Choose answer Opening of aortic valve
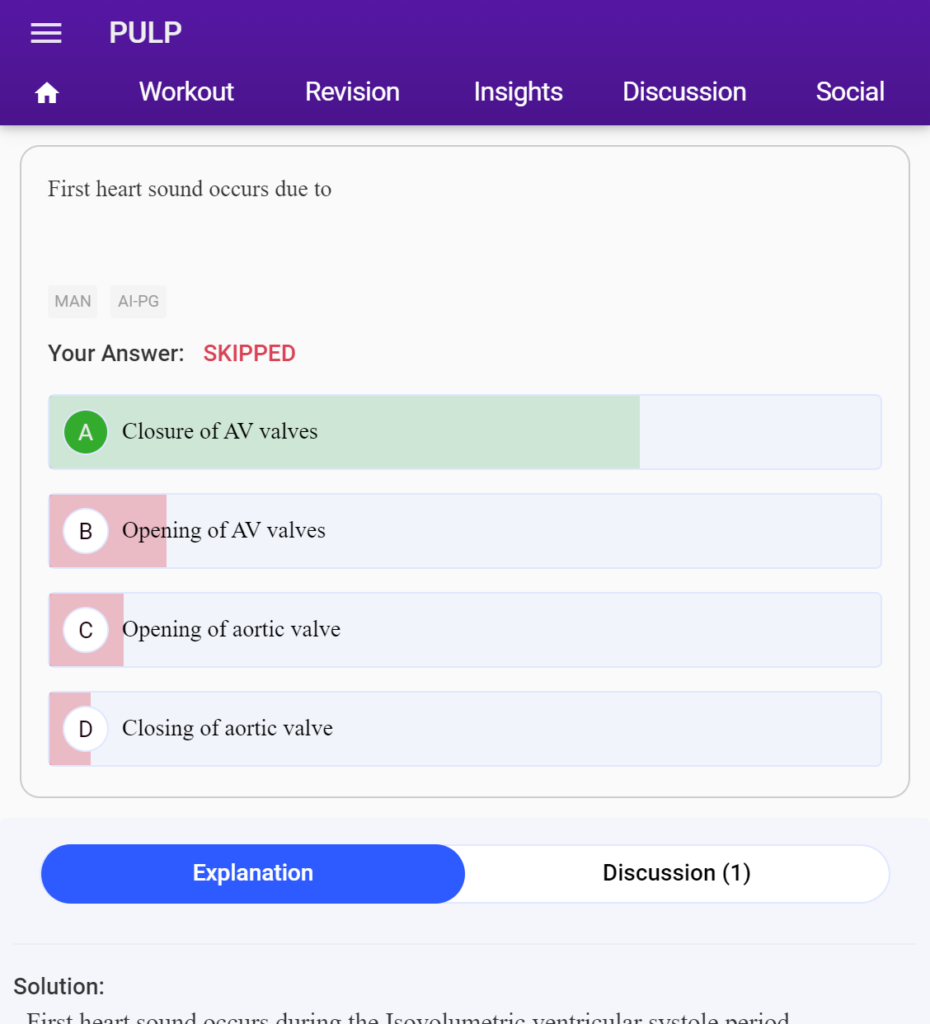Screen dimensions: 930x1024 coord(465,630)
